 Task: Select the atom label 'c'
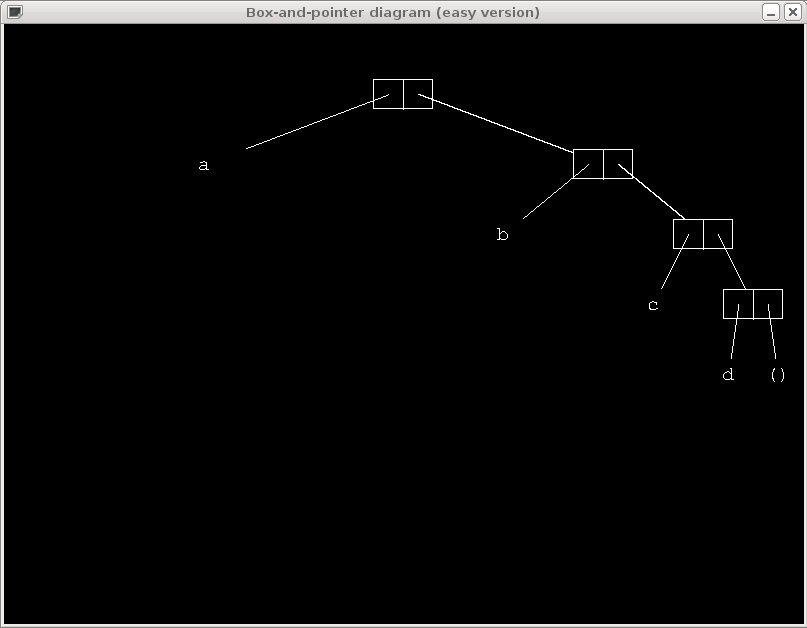coord(653,305)
